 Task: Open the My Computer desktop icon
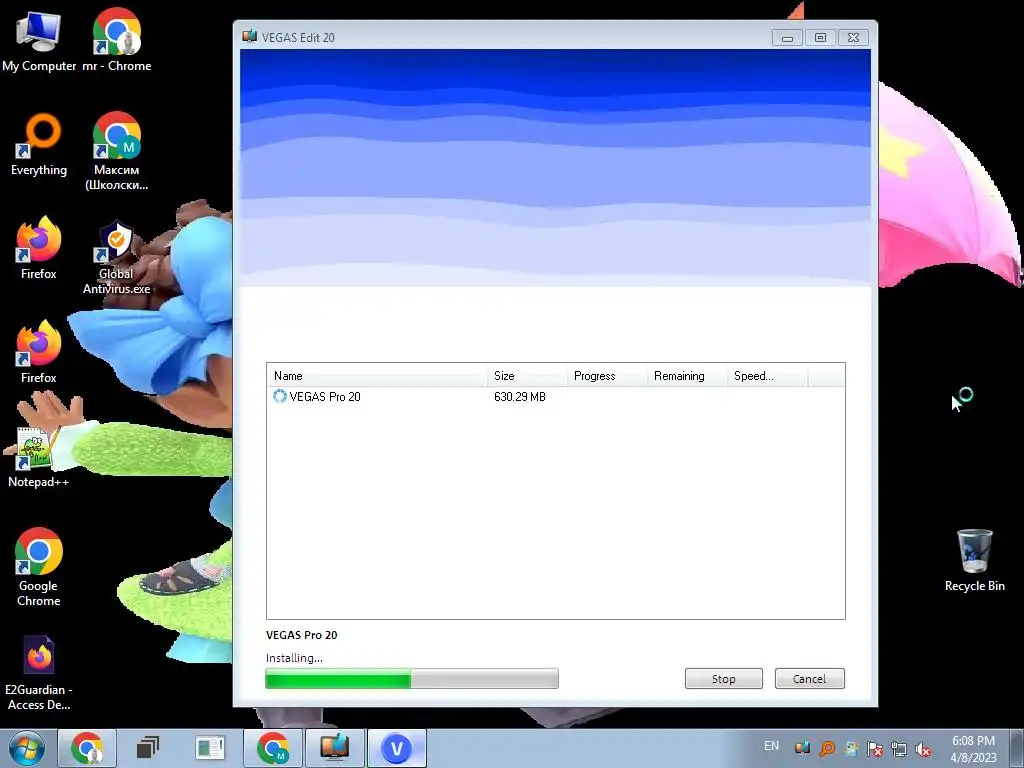click(x=39, y=41)
